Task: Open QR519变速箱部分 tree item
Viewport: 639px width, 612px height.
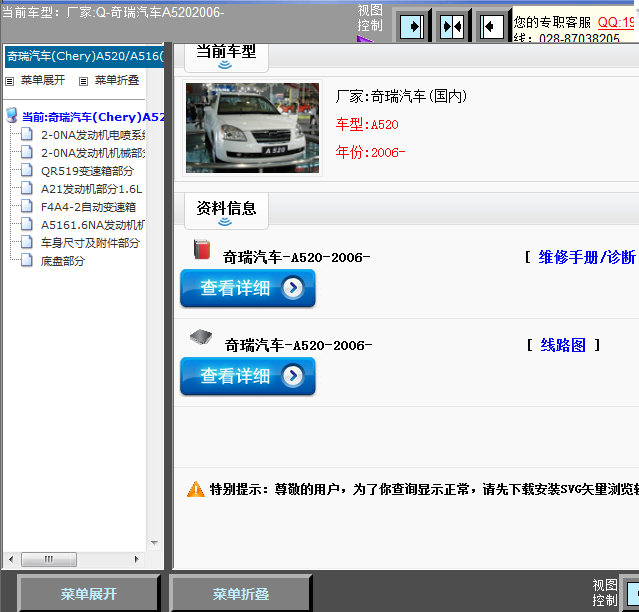Action: [87, 171]
